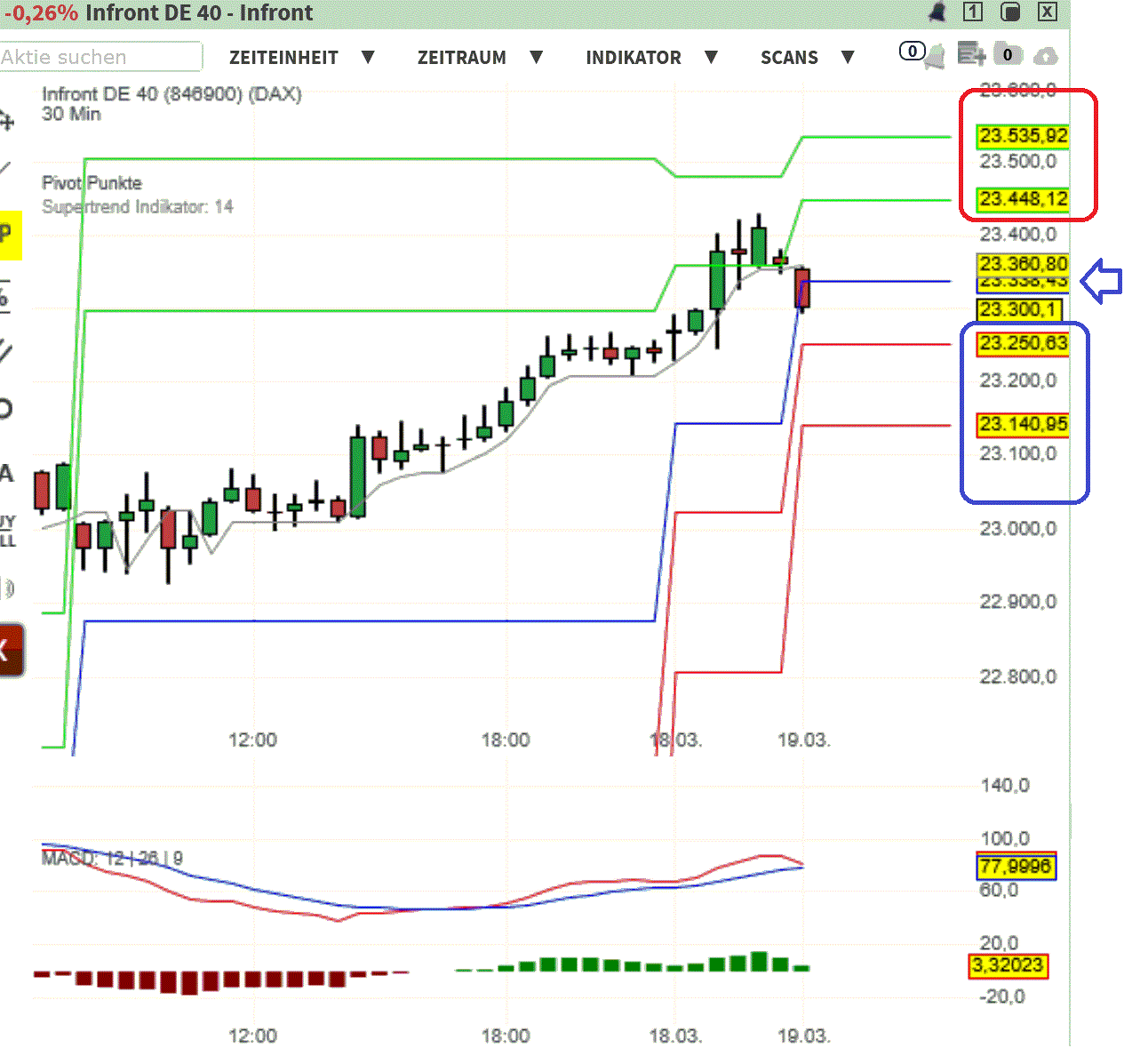Viewport: 1148px width, 1064px height.
Task: Click the yellow price label 23.535,92
Action: [x=1023, y=137]
